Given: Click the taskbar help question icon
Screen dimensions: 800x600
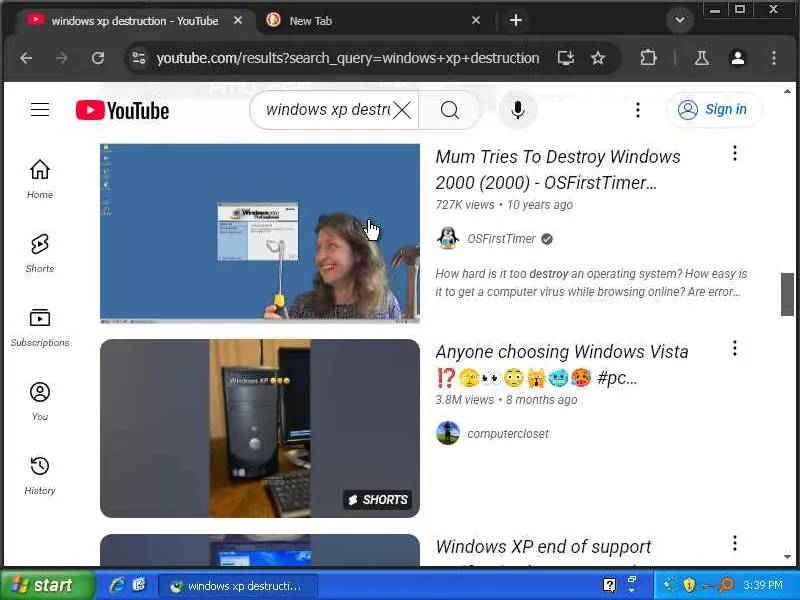Looking at the screenshot, I should click(609, 585).
